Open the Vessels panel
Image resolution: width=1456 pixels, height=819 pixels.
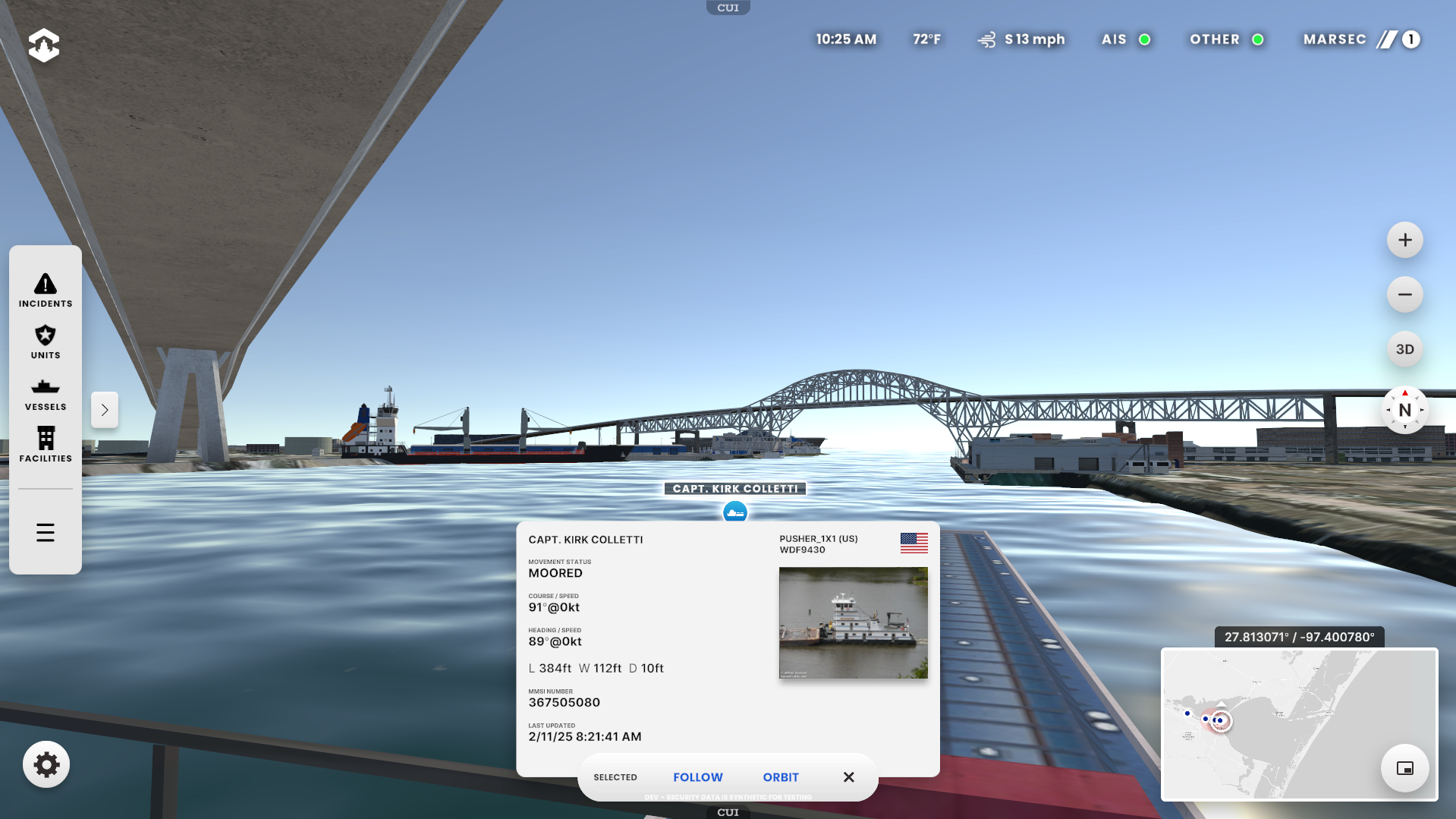[45, 392]
